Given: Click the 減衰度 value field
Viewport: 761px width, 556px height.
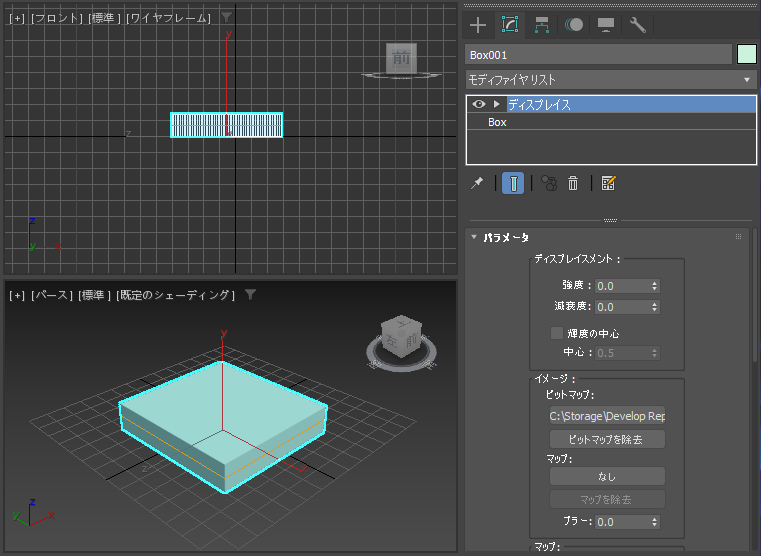Looking at the screenshot, I should pos(622,307).
